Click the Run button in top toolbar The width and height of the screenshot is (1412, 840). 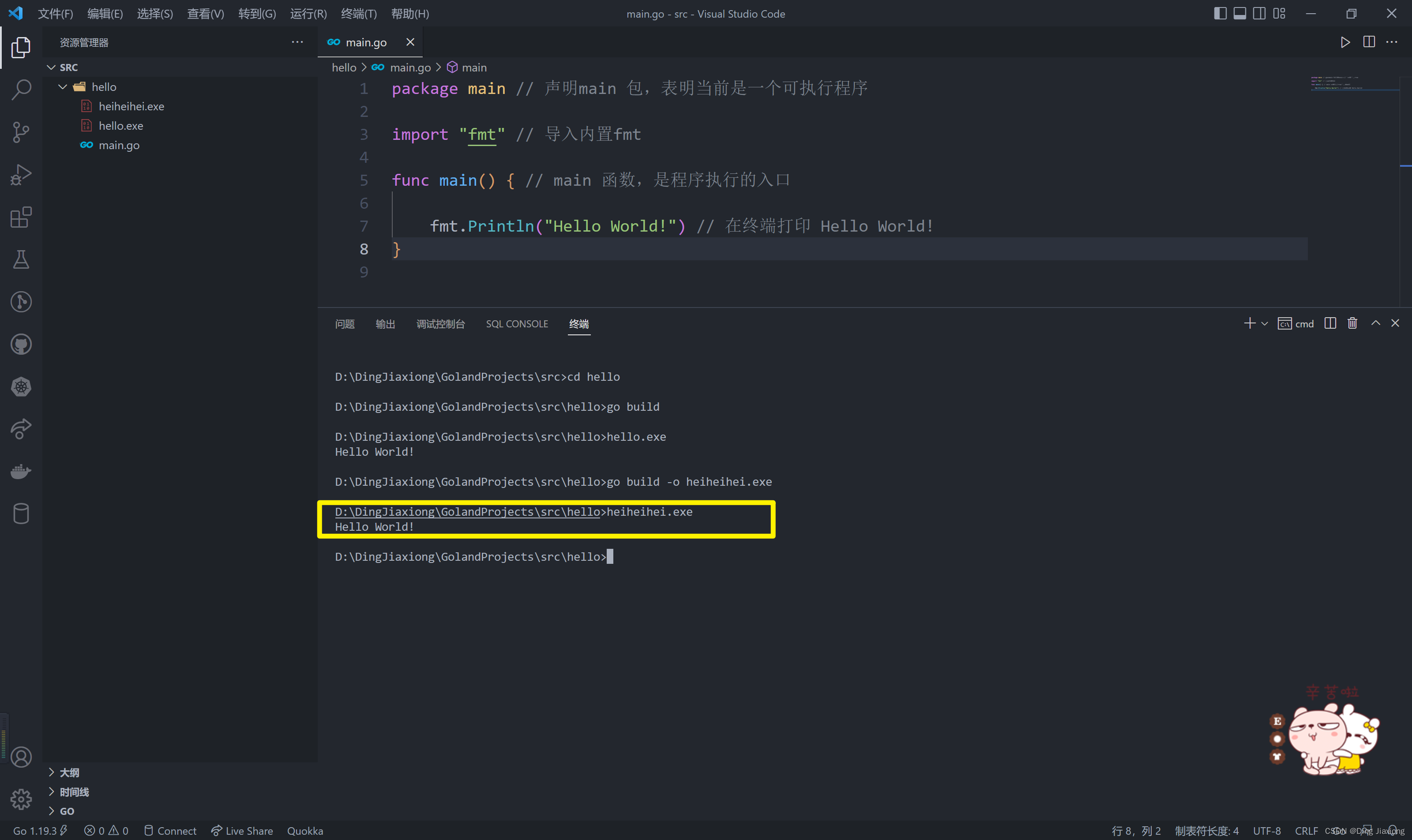point(1345,42)
